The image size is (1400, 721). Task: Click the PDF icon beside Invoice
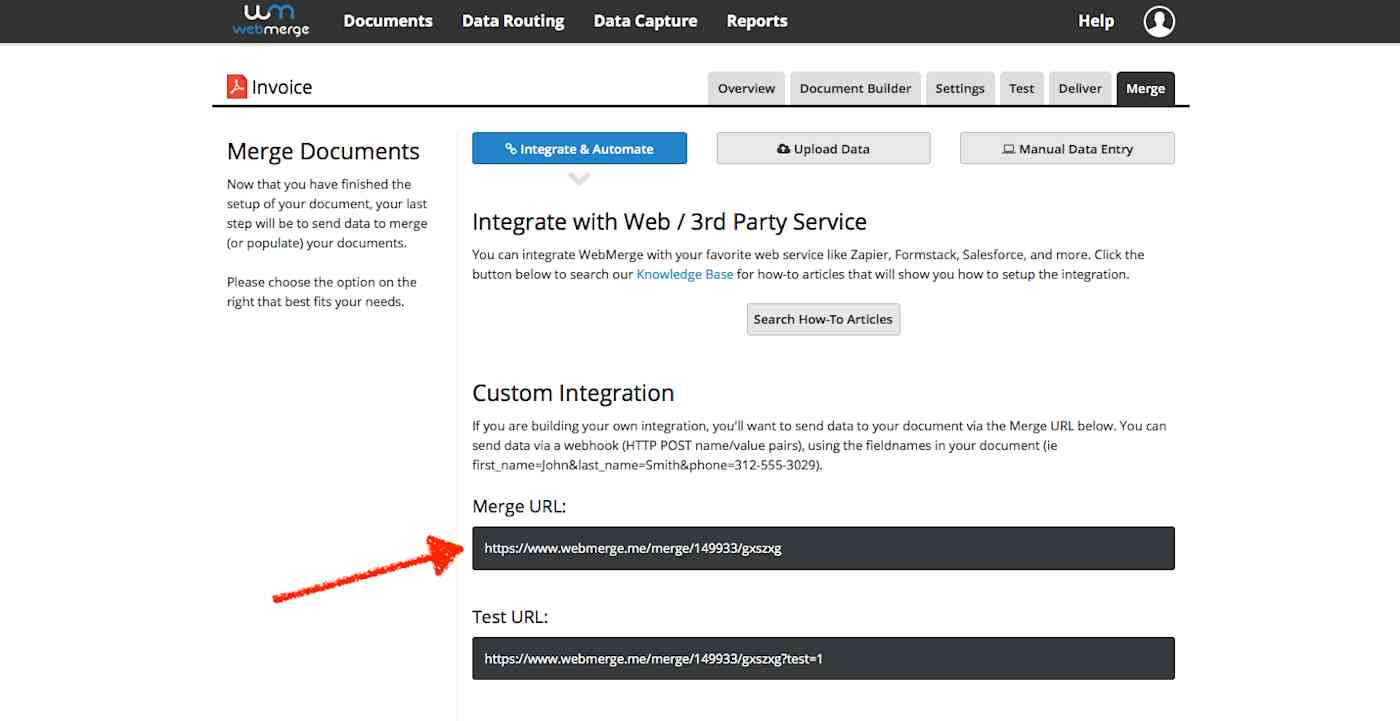click(235, 87)
